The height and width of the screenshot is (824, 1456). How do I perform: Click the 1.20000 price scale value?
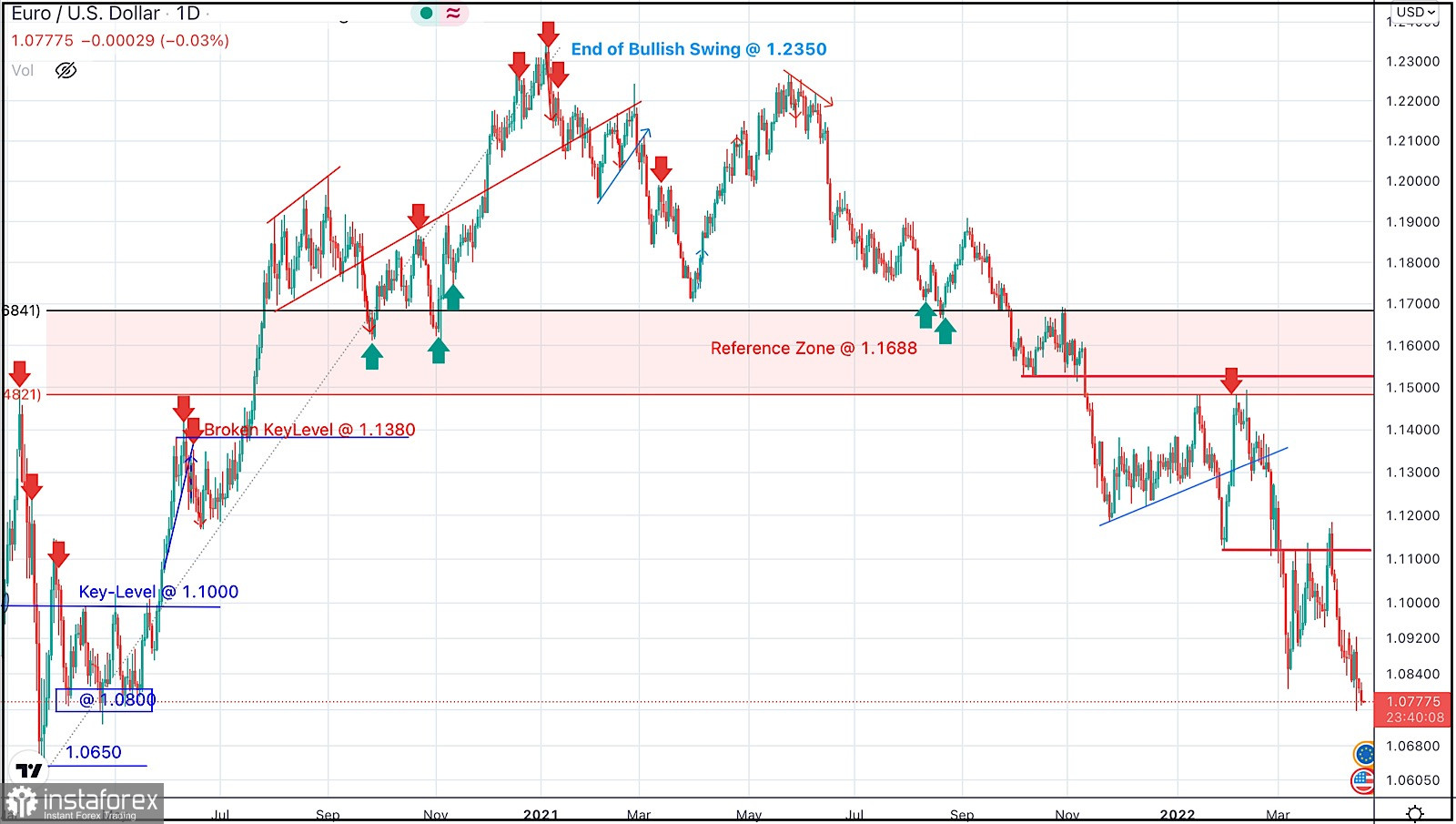click(x=1412, y=181)
